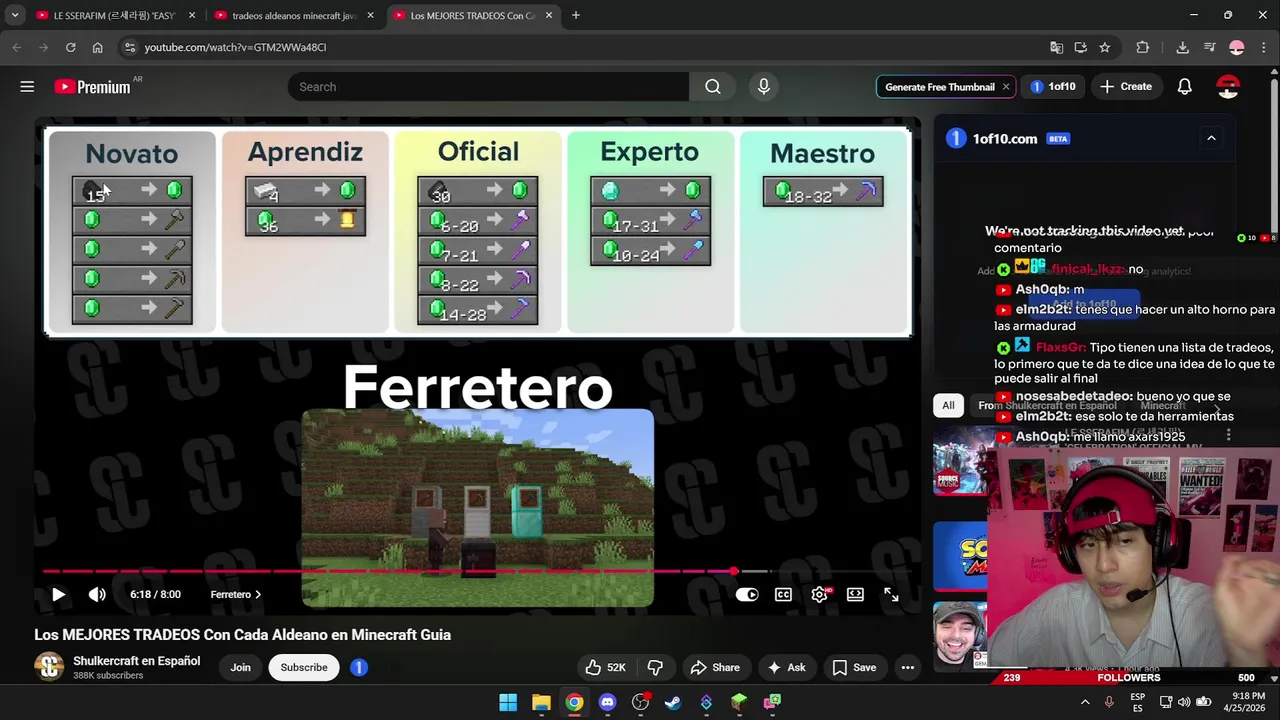Go to the YouTube Premium home logo

click(x=92, y=87)
